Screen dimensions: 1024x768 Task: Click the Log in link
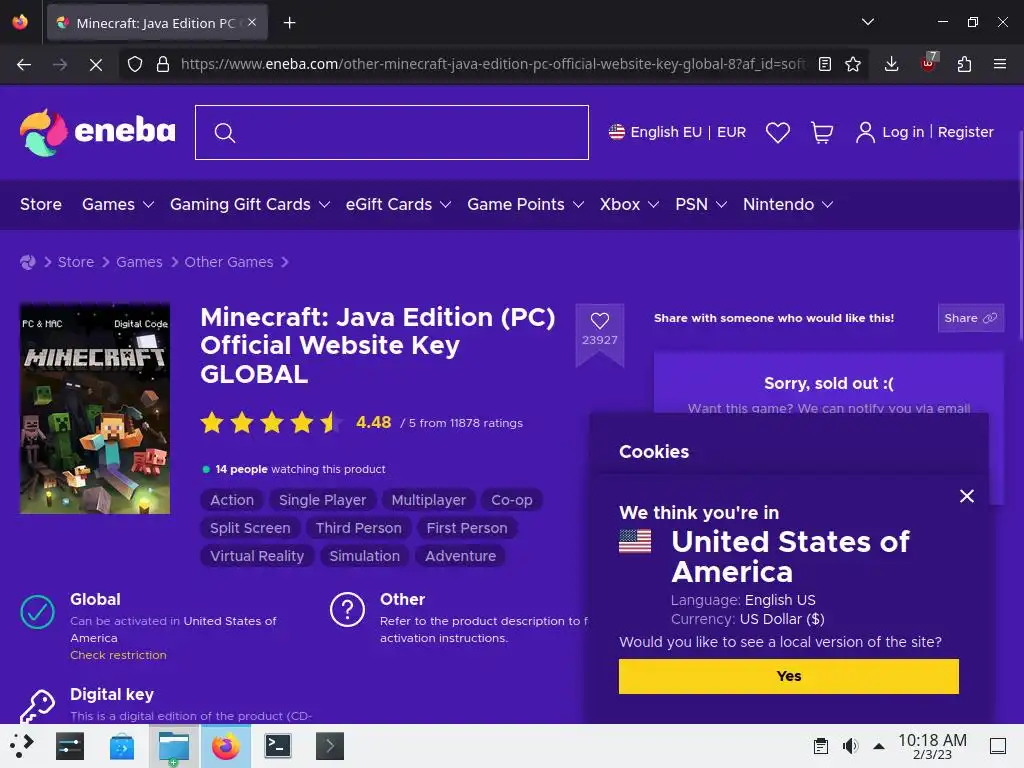(x=903, y=132)
